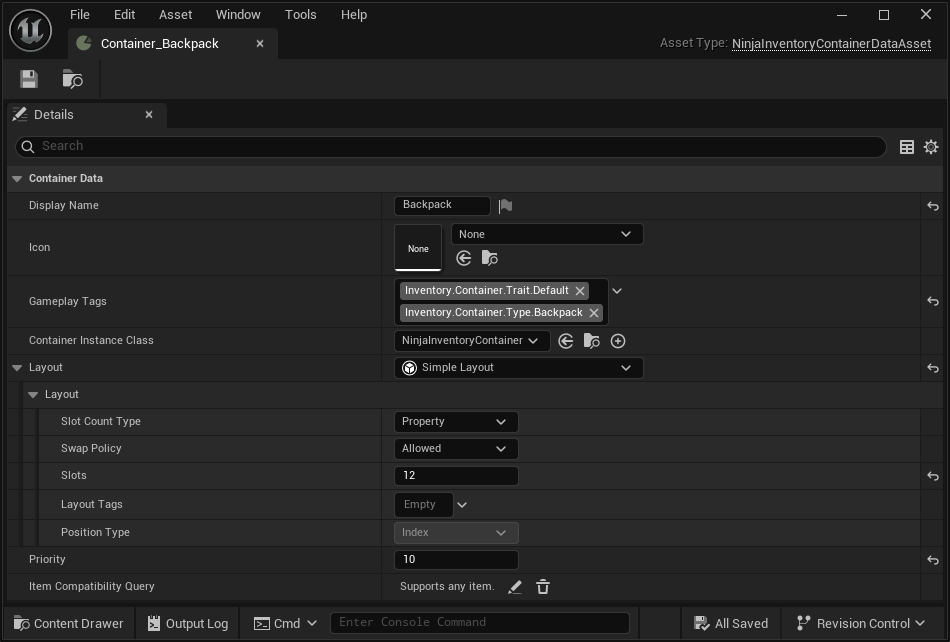Collapse the nested Layout category
The height and width of the screenshot is (642, 950).
(33, 394)
